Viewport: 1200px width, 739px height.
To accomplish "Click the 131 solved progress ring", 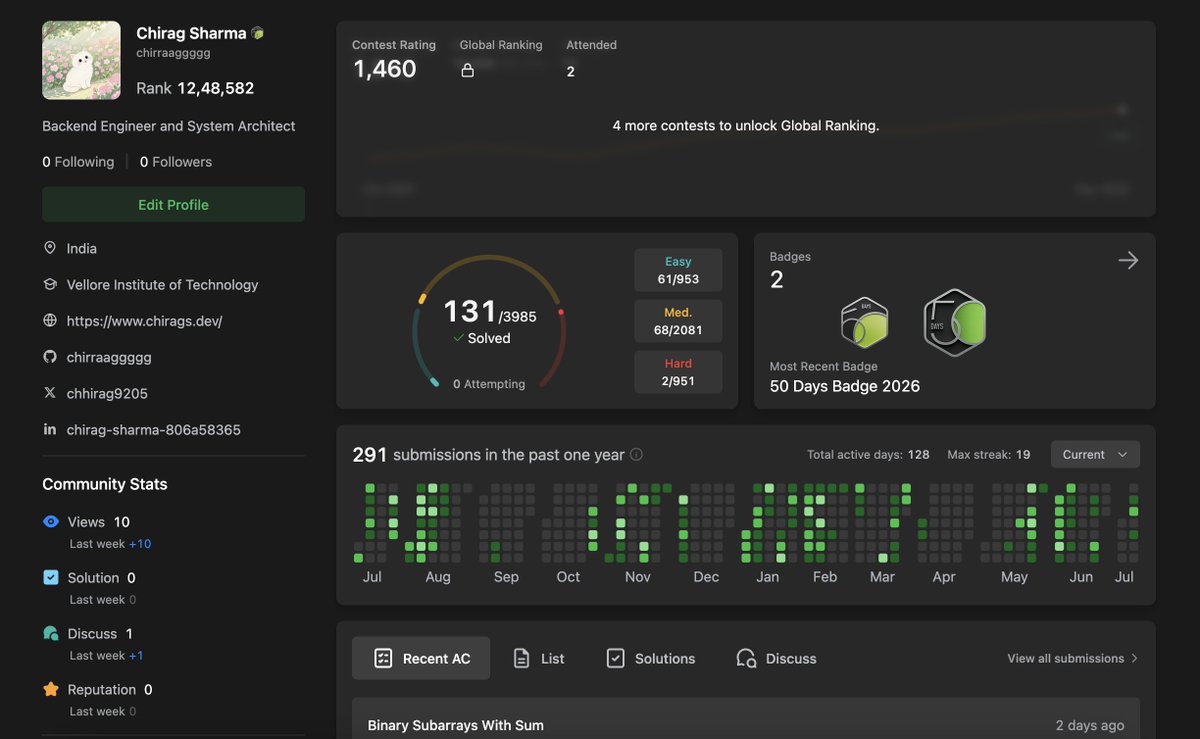I will point(489,322).
